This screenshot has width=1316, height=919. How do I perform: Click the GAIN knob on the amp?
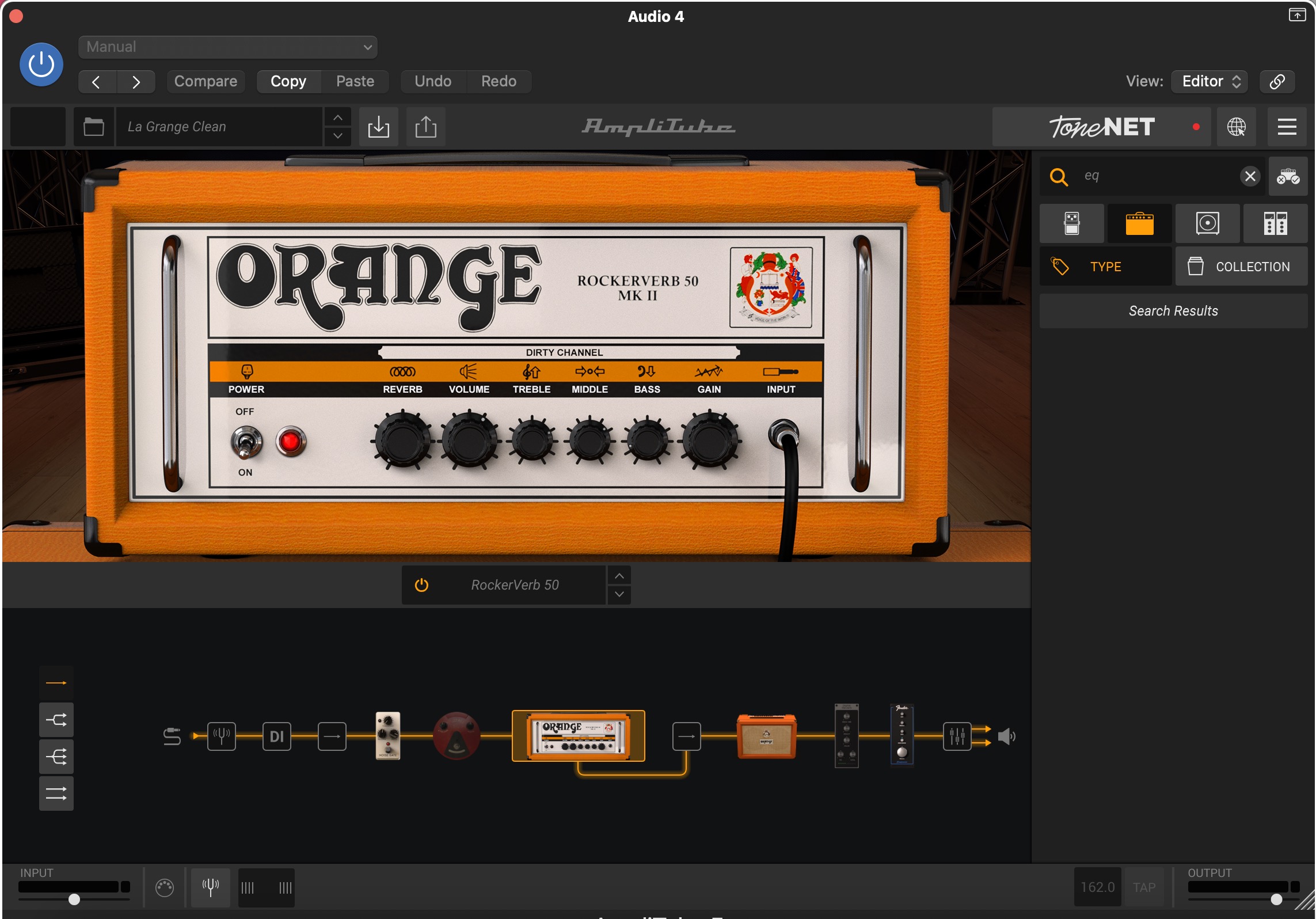[709, 441]
